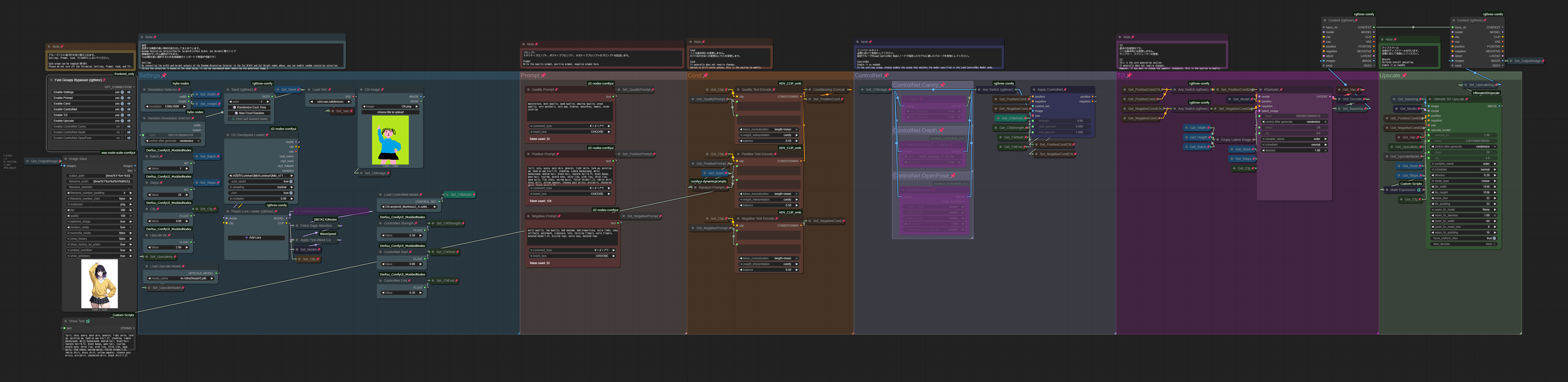Screen dimensions: 1568x382
Task: Click Randomize Each Time button
Action: pyautogui.click(x=249, y=107)
